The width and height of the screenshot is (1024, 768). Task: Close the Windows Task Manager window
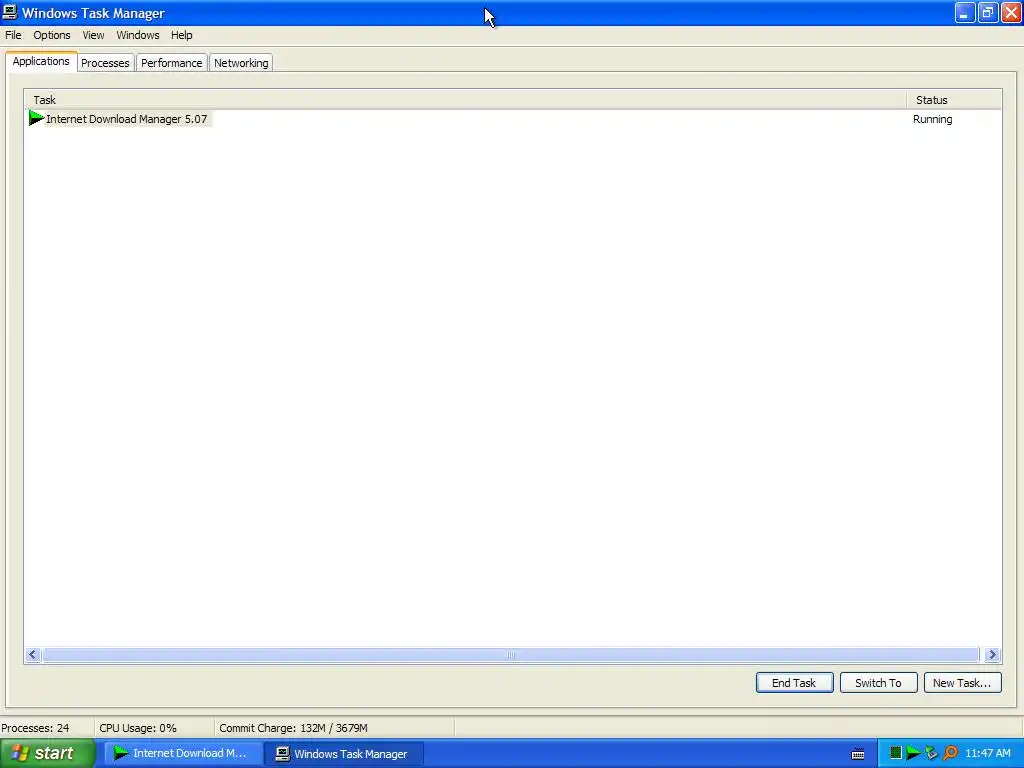click(1011, 12)
